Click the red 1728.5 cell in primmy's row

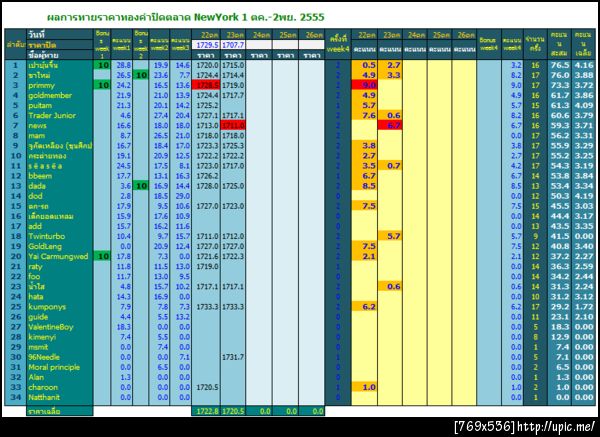pos(206,85)
